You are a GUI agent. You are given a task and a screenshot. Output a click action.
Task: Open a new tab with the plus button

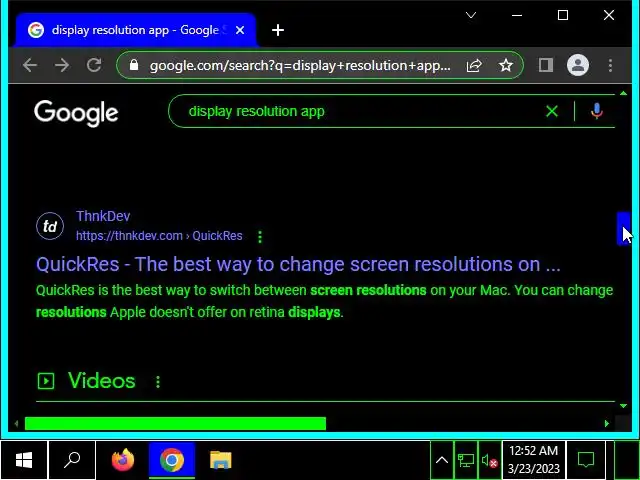point(278,30)
